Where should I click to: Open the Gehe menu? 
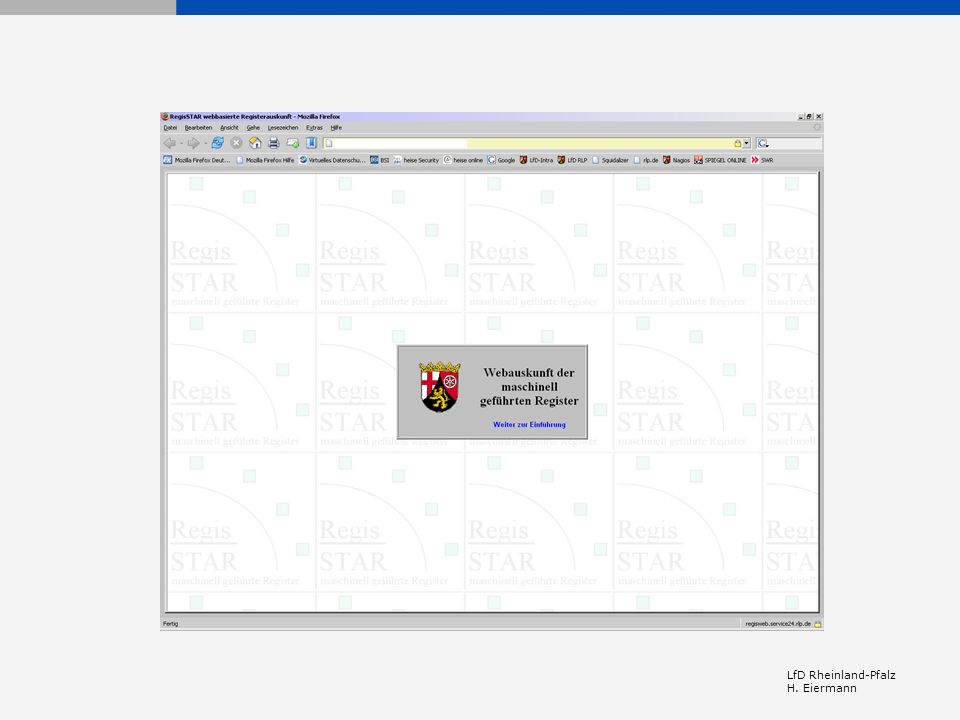[x=253, y=128]
